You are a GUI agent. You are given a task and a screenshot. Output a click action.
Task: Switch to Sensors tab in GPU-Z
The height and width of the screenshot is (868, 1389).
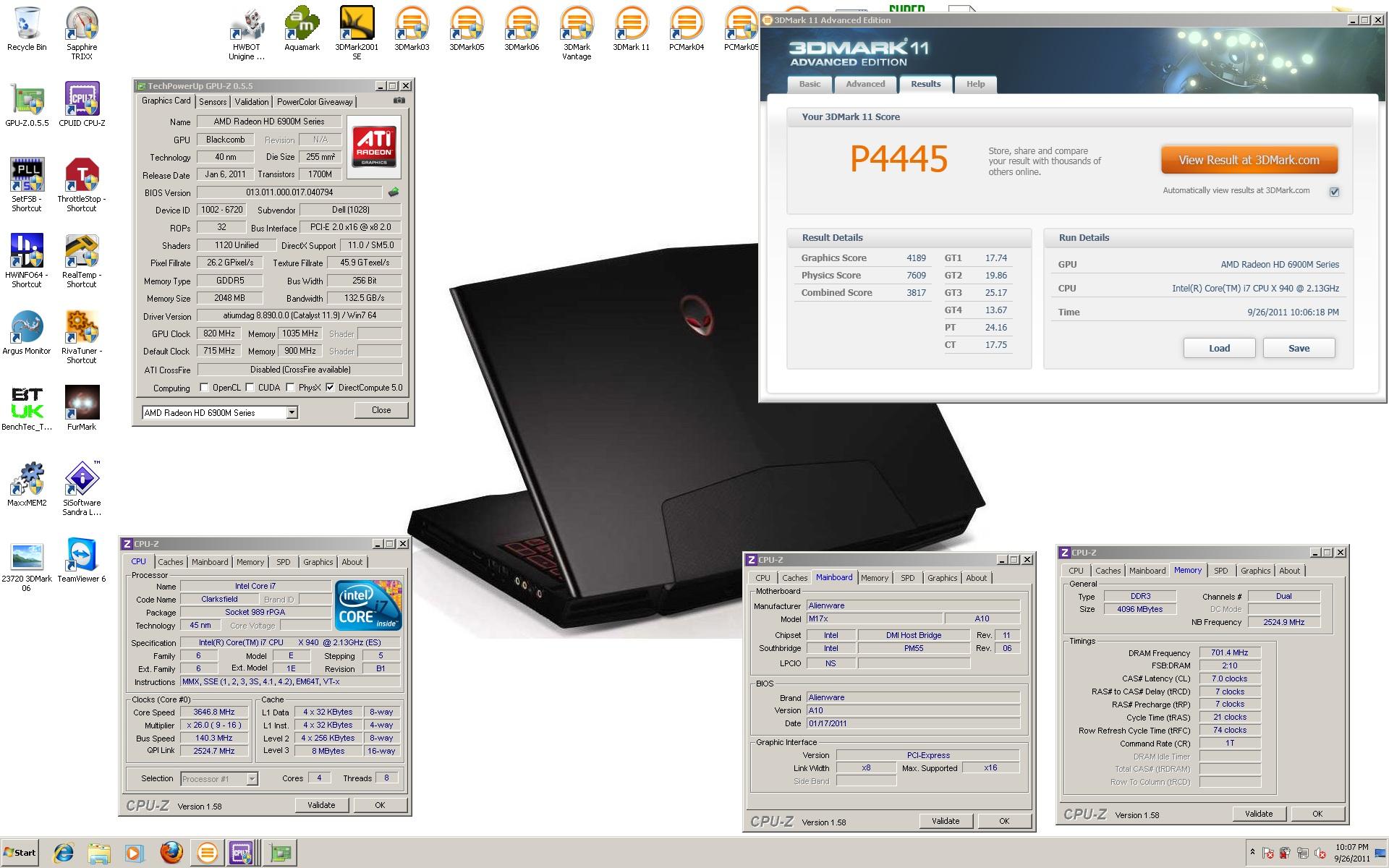tap(213, 102)
